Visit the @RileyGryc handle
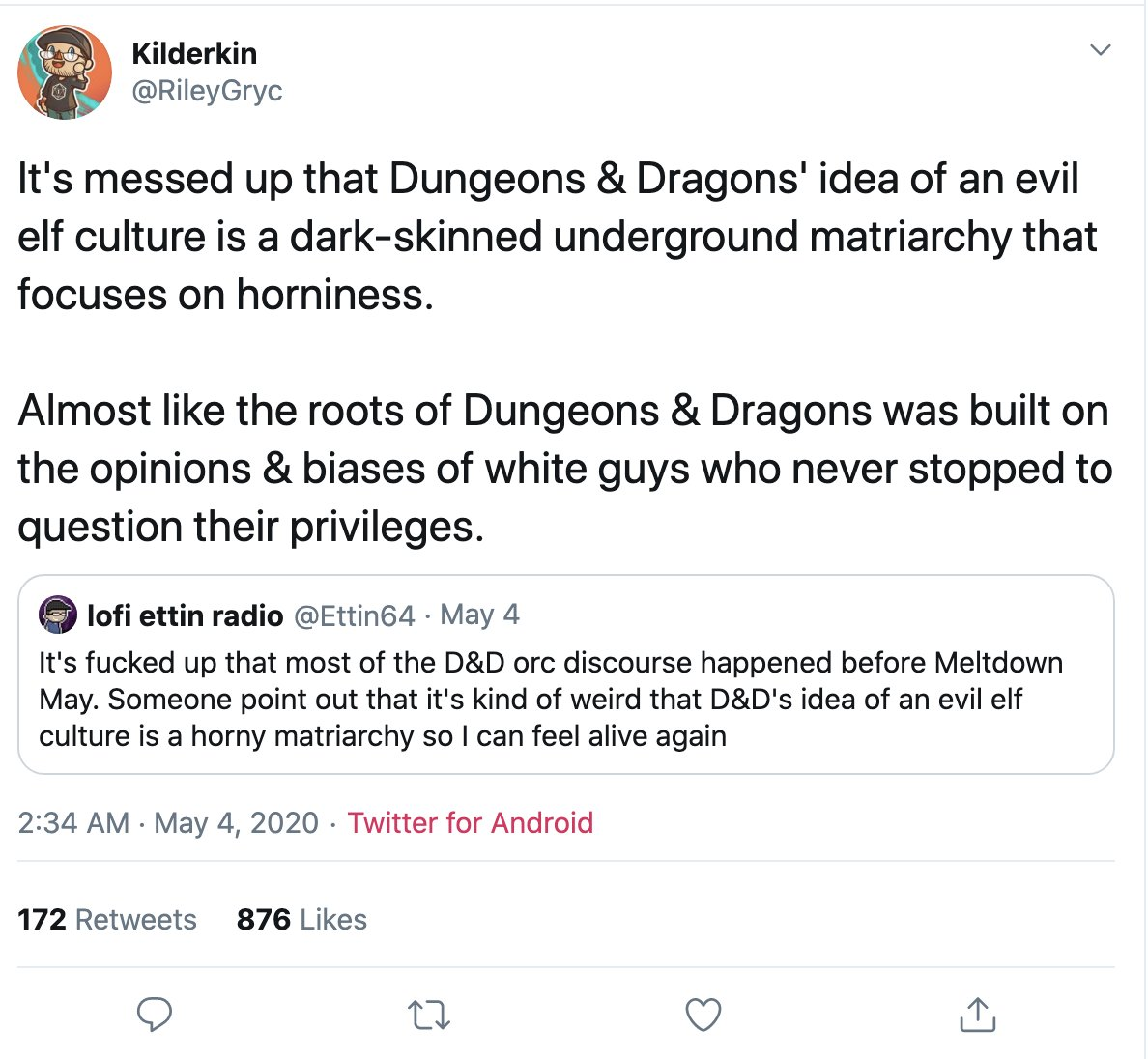 (207, 91)
